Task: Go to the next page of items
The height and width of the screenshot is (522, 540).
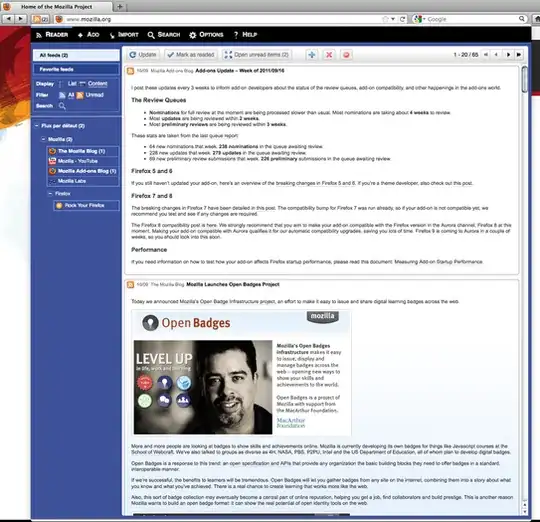Action: coord(508,54)
